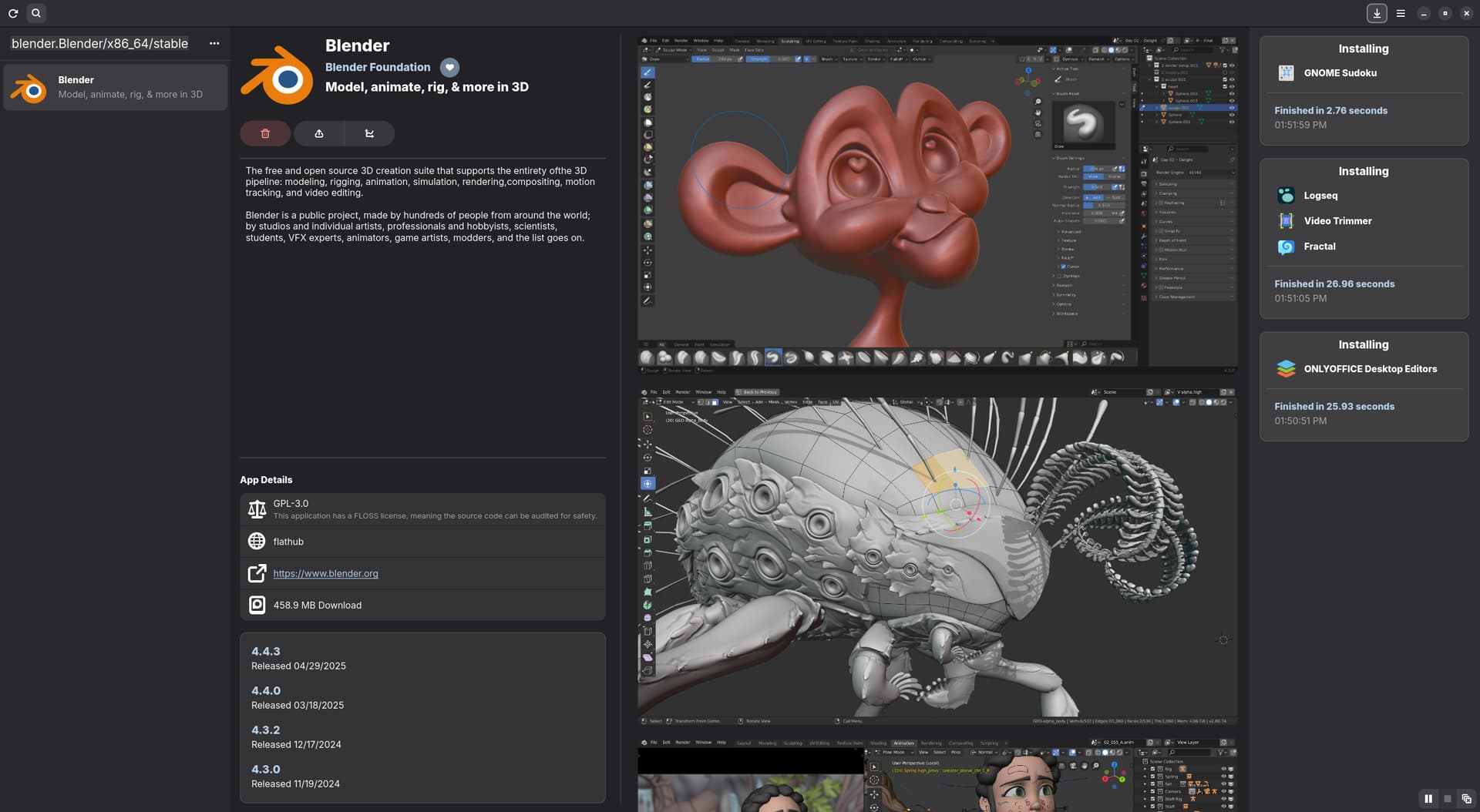Open the three-dot menu beside the search text
The width and height of the screenshot is (1480, 812).
click(x=214, y=43)
